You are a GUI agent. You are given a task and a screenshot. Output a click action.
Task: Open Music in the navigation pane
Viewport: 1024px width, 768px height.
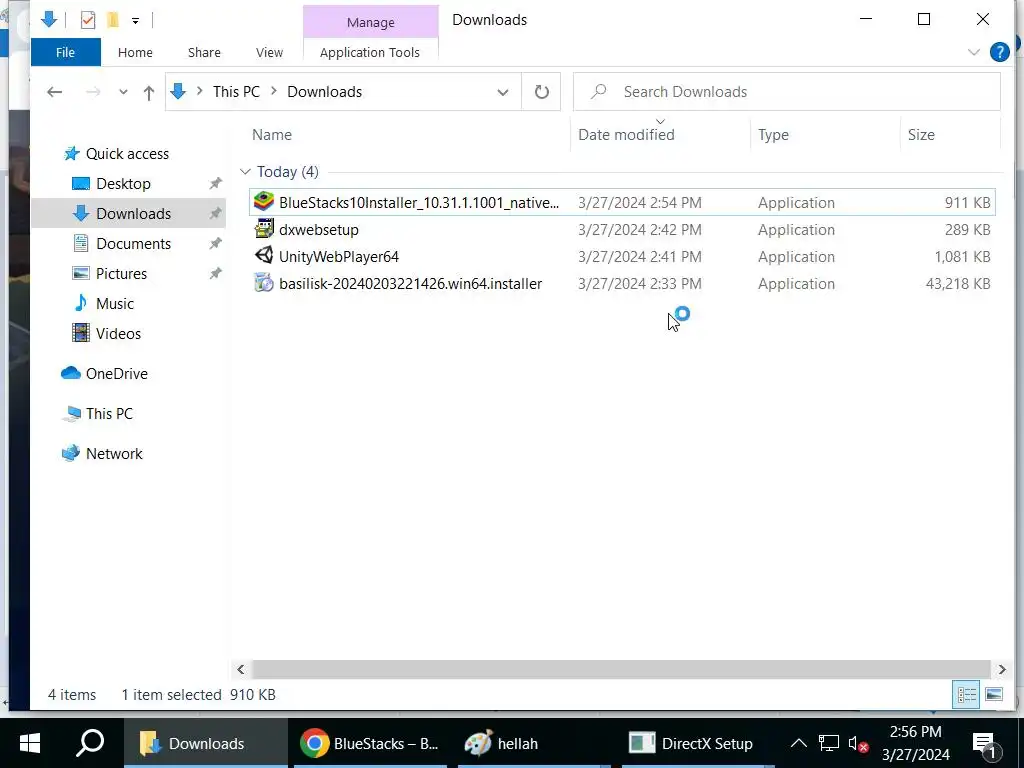tap(114, 304)
